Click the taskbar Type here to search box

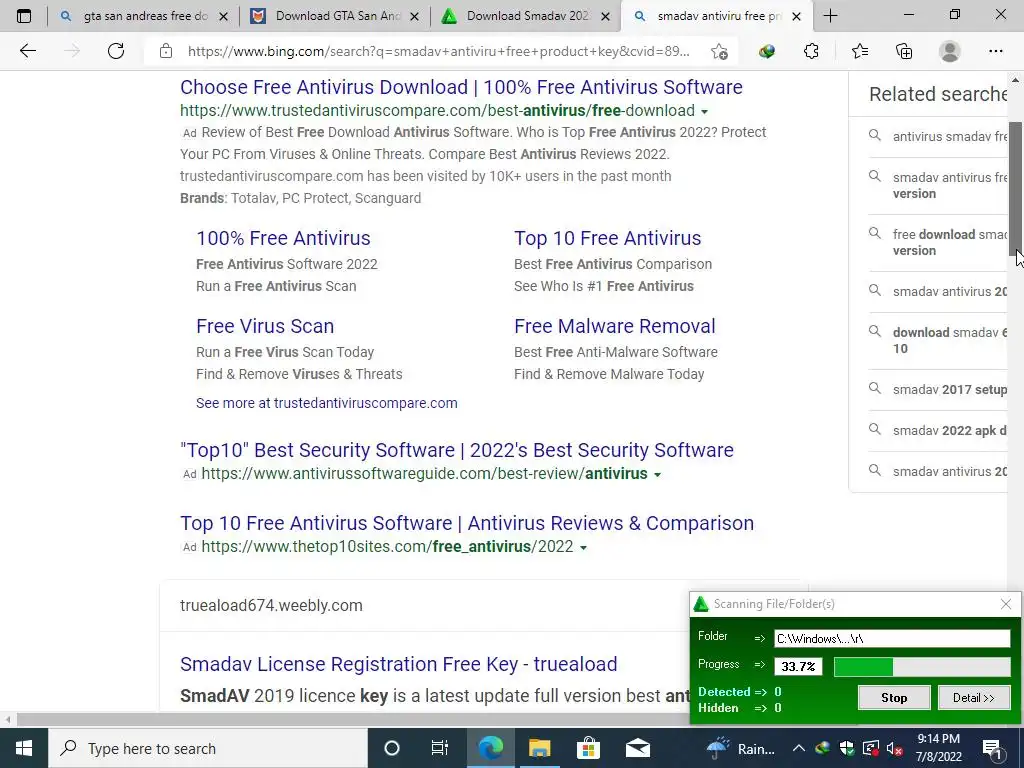pos(208,748)
